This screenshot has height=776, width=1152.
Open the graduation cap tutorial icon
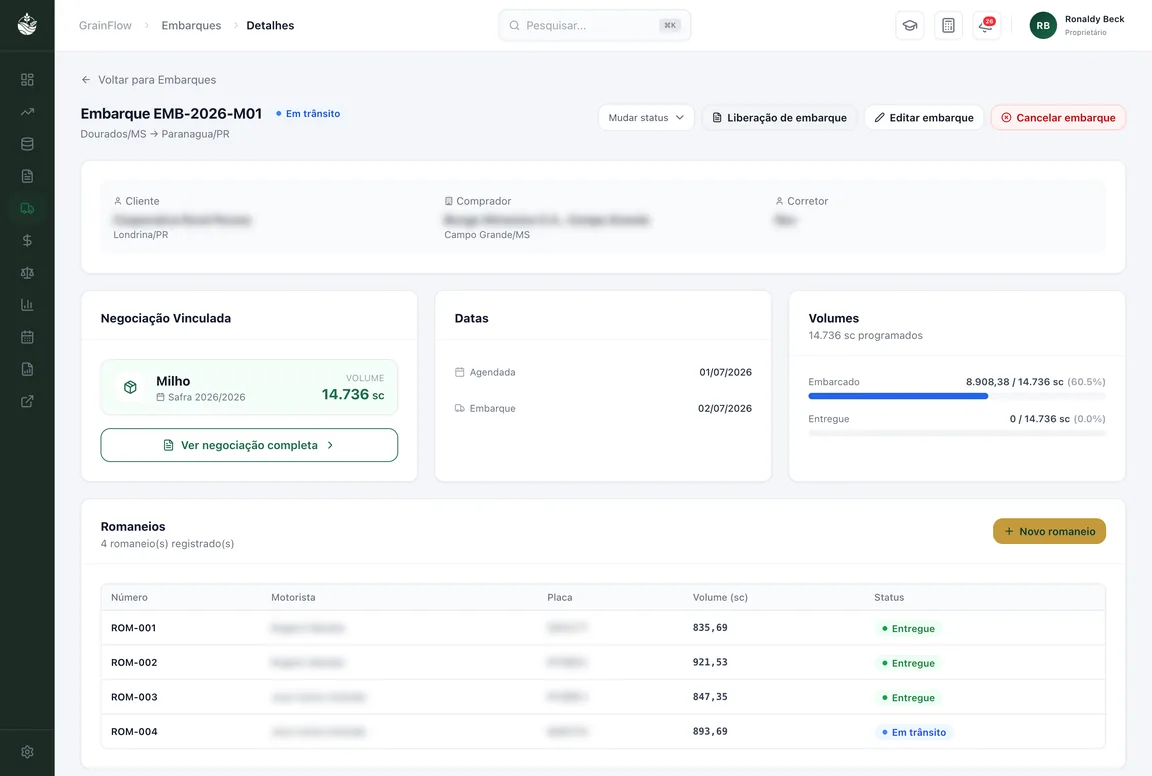(910, 26)
